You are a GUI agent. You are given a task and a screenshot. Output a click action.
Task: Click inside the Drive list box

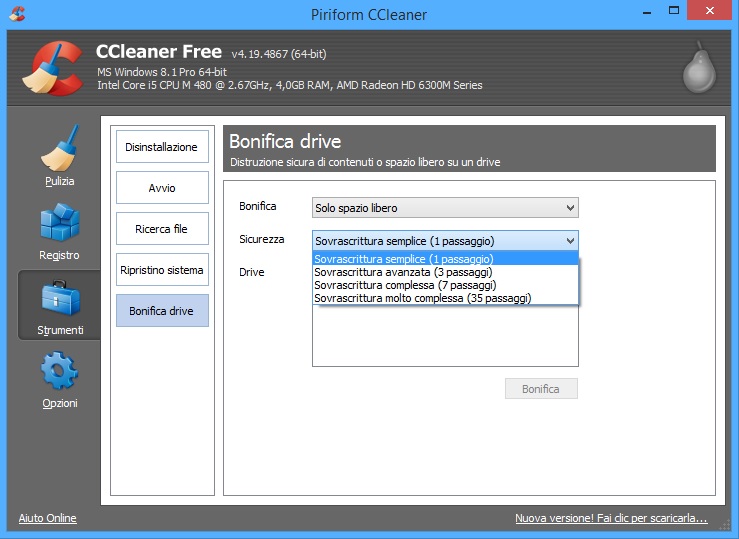click(x=445, y=335)
